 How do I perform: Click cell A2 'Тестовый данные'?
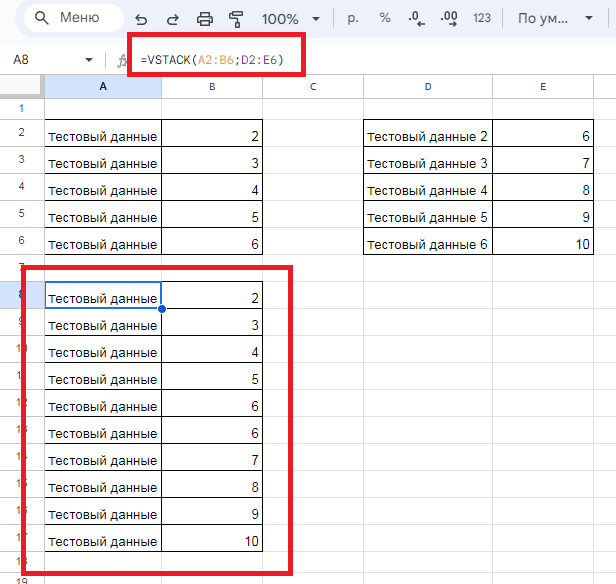[x=103, y=134]
